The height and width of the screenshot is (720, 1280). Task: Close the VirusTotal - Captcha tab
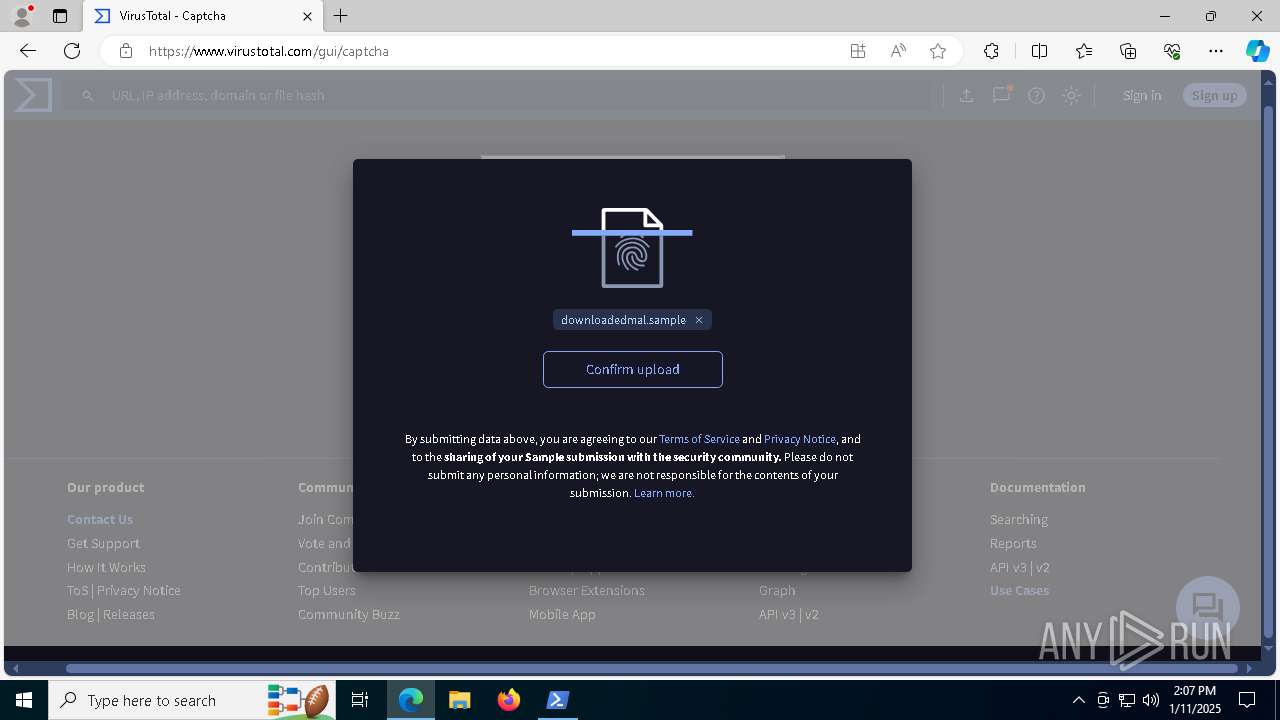click(x=307, y=16)
